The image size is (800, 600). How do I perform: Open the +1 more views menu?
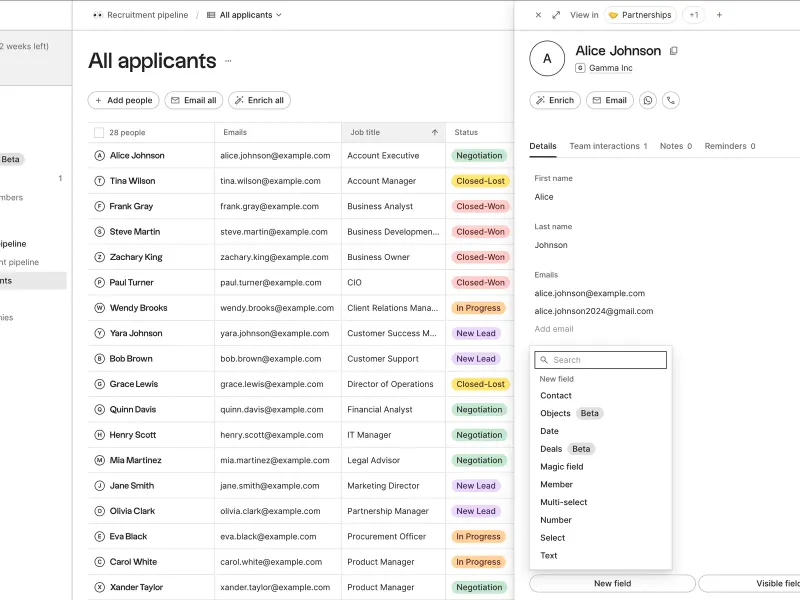pyautogui.click(x=694, y=15)
